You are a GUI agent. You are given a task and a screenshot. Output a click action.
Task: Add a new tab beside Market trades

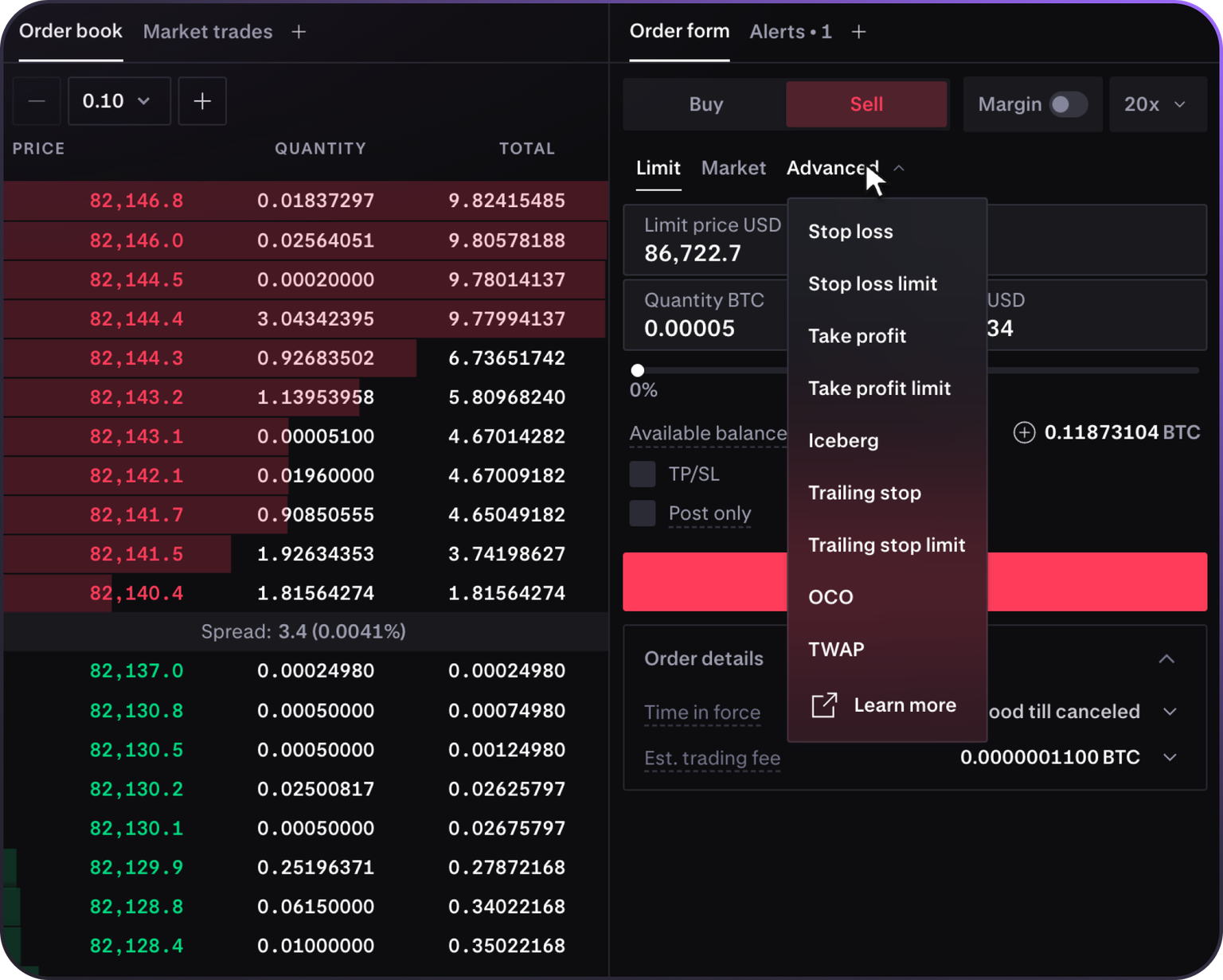[x=299, y=32]
